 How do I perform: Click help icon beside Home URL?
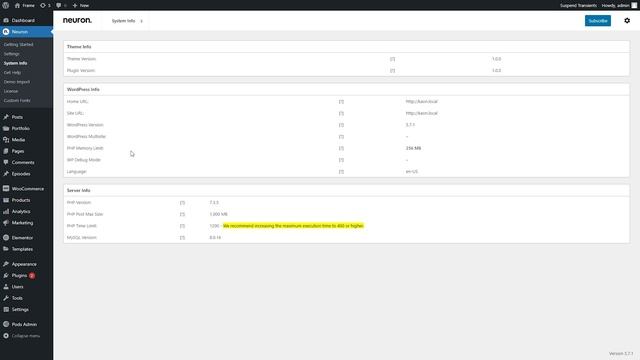(341, 102)
